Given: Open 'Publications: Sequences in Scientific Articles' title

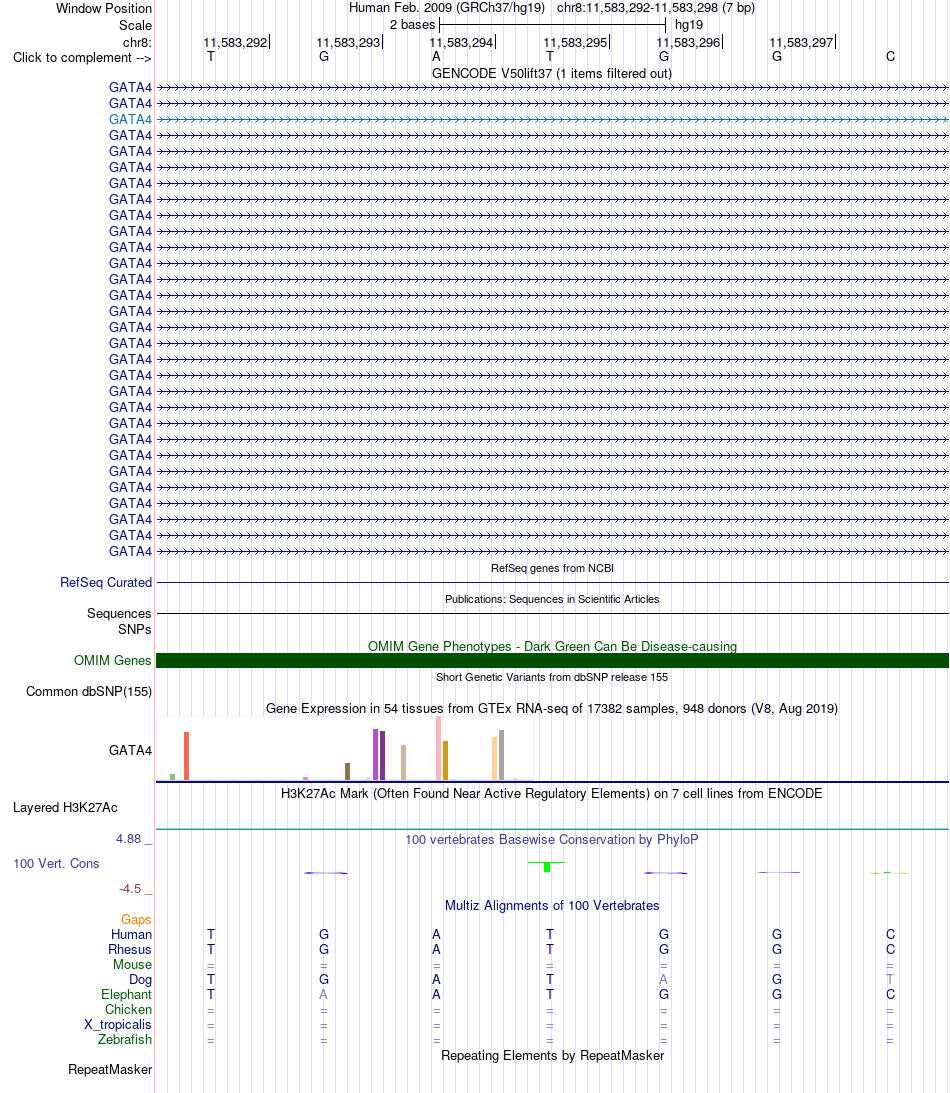Looking at the screenshot, I should [x=552, y=599].
